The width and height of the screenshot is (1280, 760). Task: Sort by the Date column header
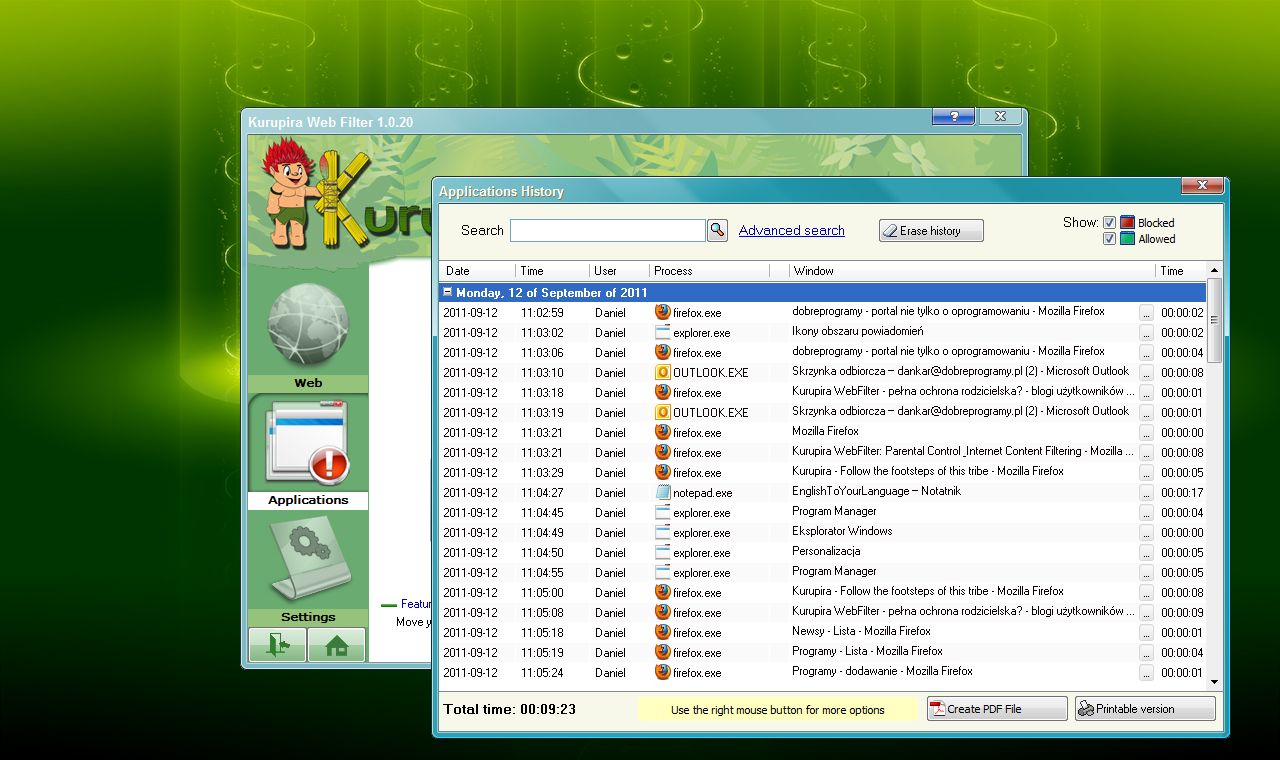coord(477,271)
